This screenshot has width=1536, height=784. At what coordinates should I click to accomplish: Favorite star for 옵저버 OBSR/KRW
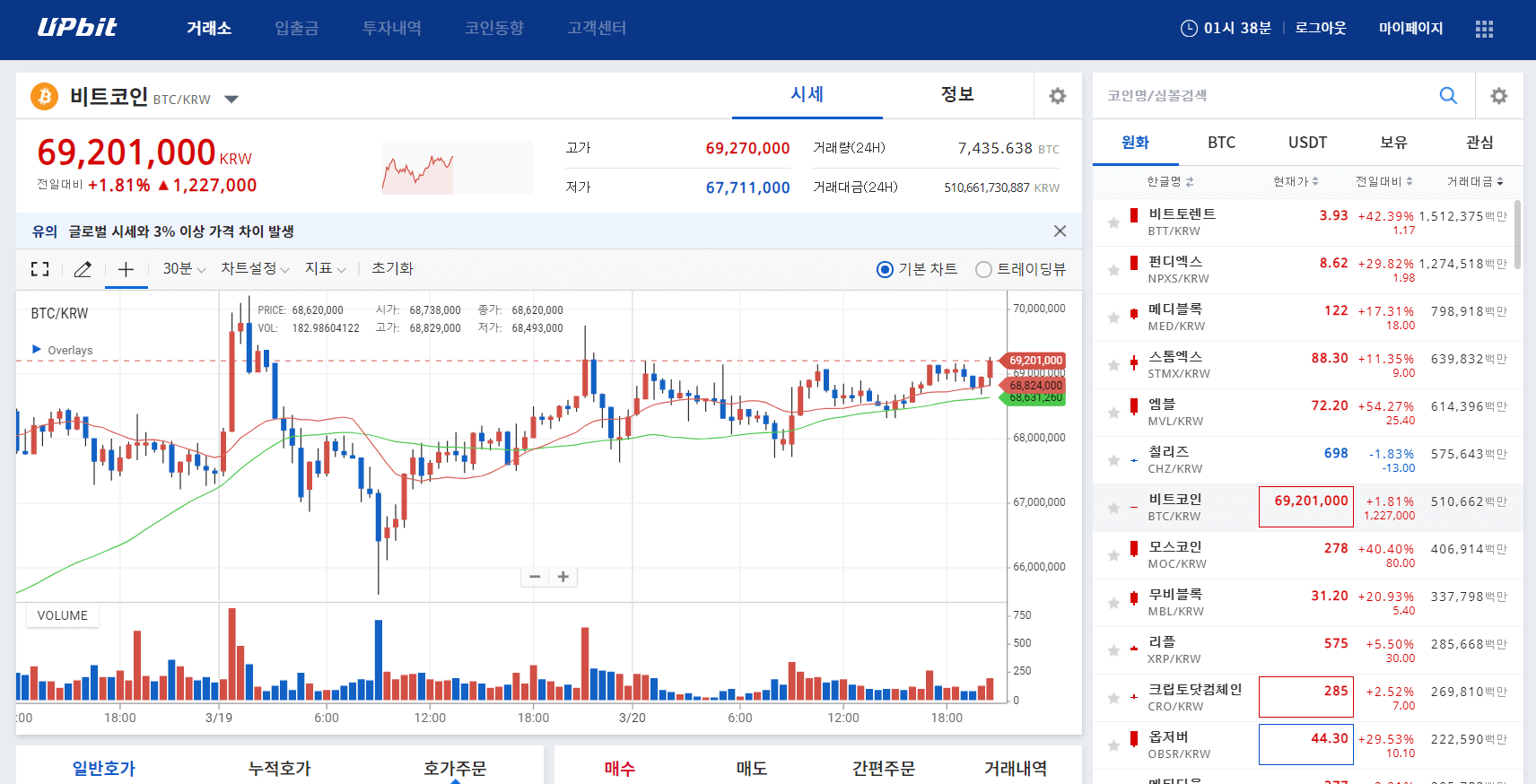coord(1113,745)
